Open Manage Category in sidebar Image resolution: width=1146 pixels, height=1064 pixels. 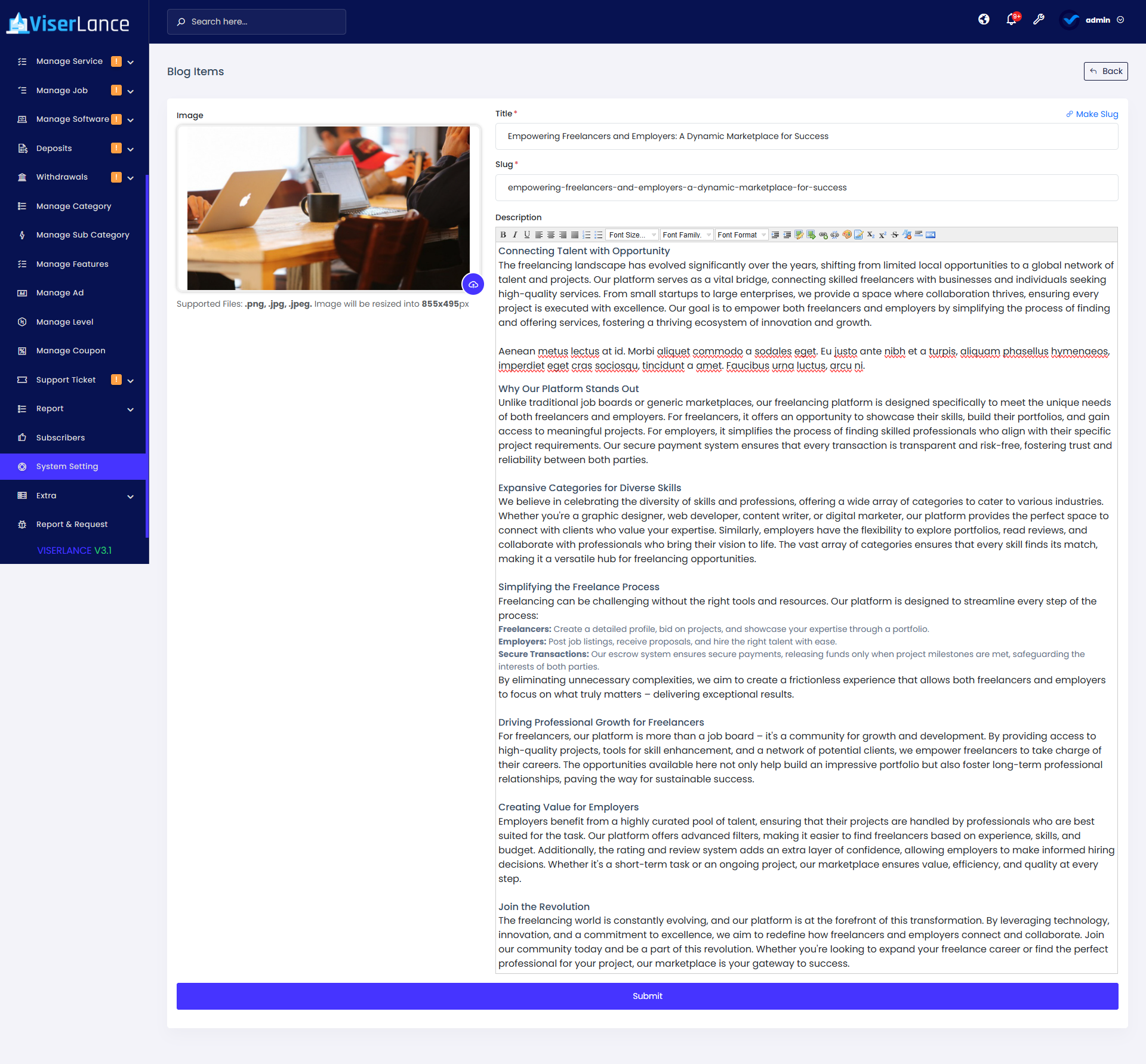(73, 206)
